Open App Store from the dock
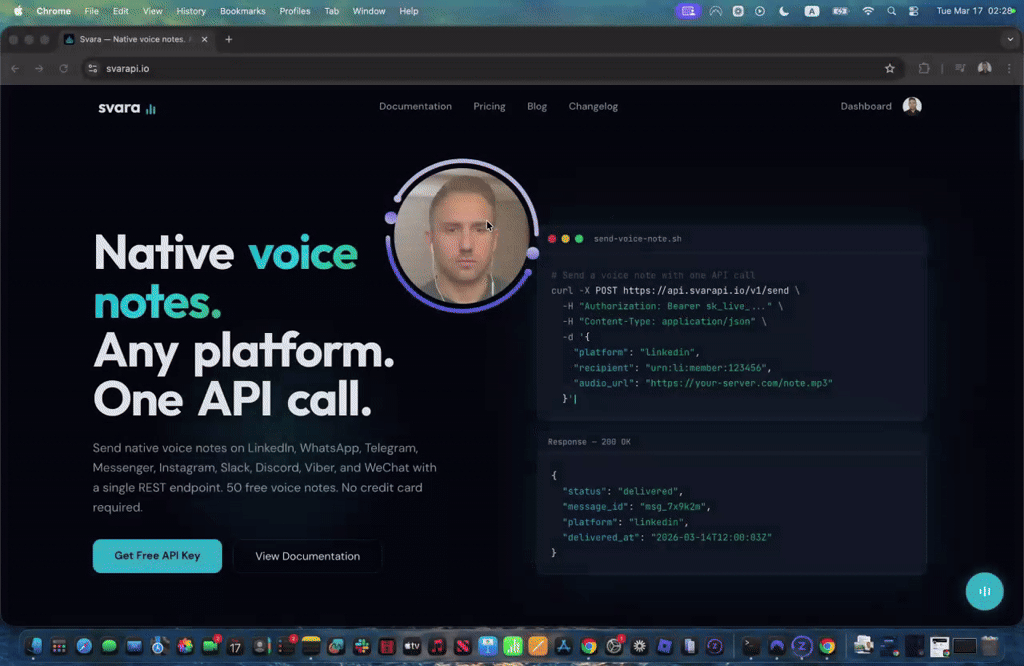This screenshot has width=1024, height=666. pyautogui.click(x=563, y=646)
